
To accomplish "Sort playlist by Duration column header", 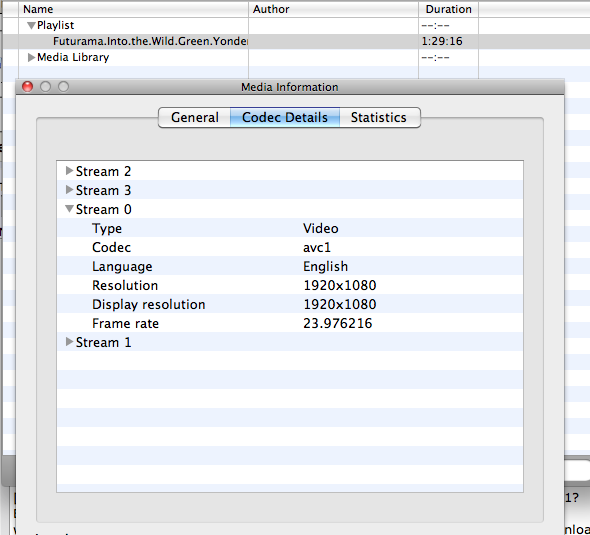I will (x=449, y=9).
